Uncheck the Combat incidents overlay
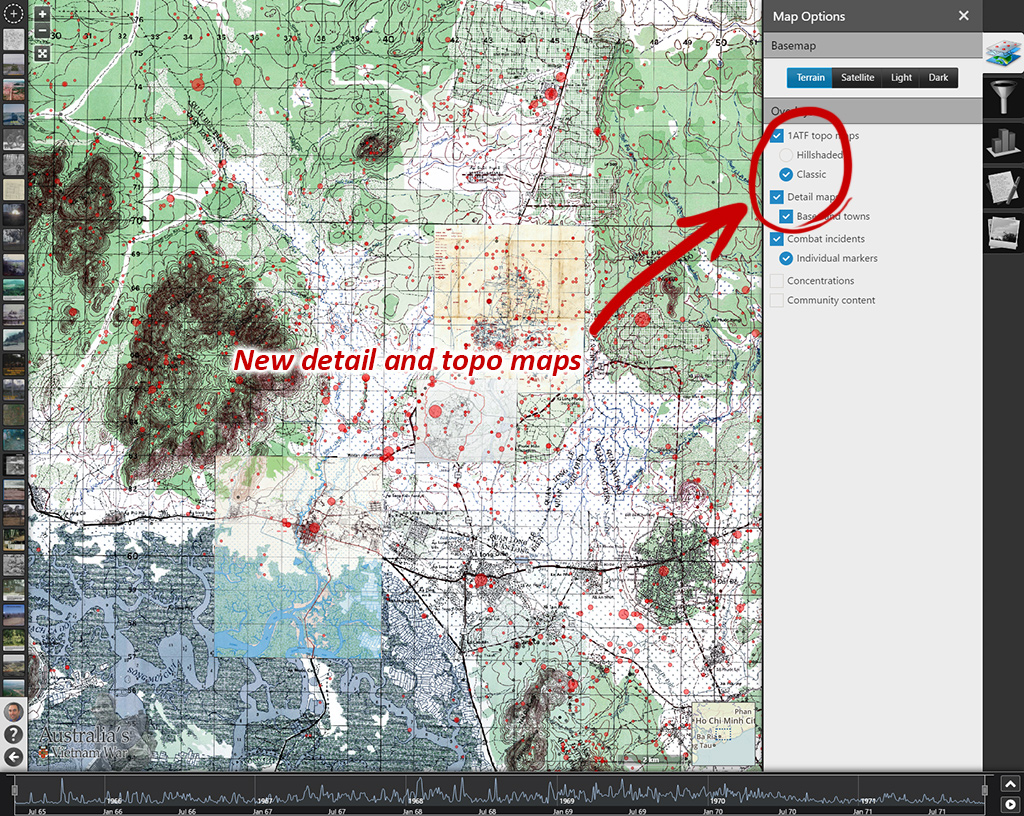Image resolution: width=1024 pixels, height=816 pixels. pos(777,239)
